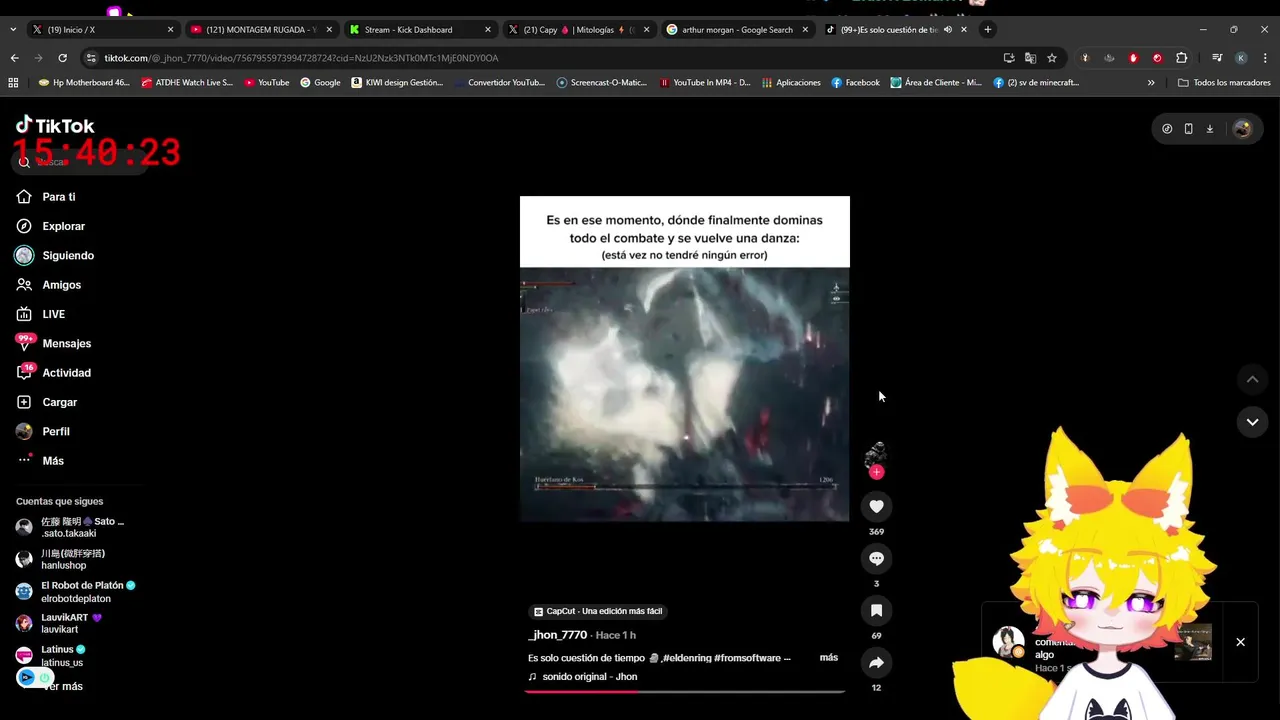The width and height of the screenshot is (1280, 720).
Task: Open the translate page icon
Action: [x=1030, y=58]
